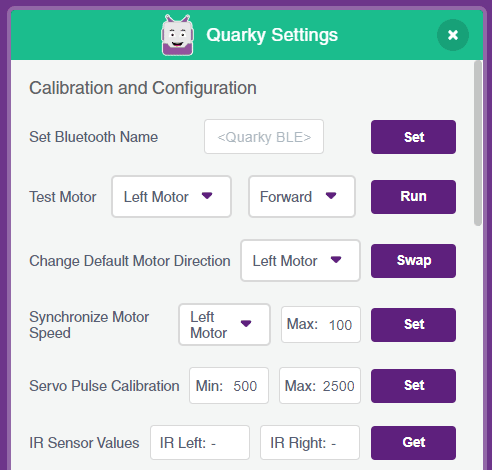Screen dimensions: 492x470
Task: Get the IR sensor values
Action: 413,443
